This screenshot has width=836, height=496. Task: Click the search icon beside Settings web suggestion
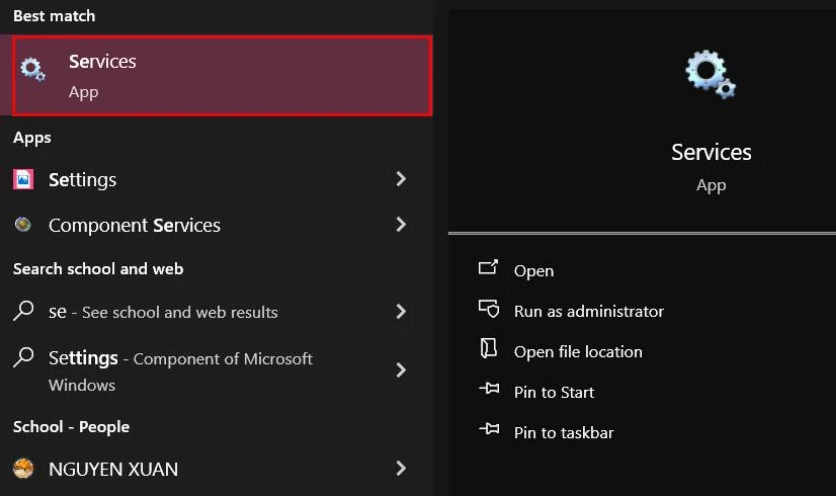(23, 359)
